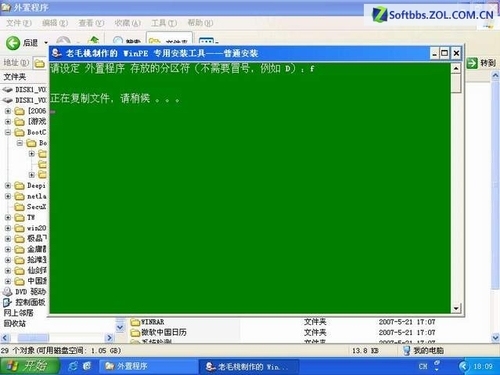
Task: Collapse the BootC folder node
Action: 8,132
